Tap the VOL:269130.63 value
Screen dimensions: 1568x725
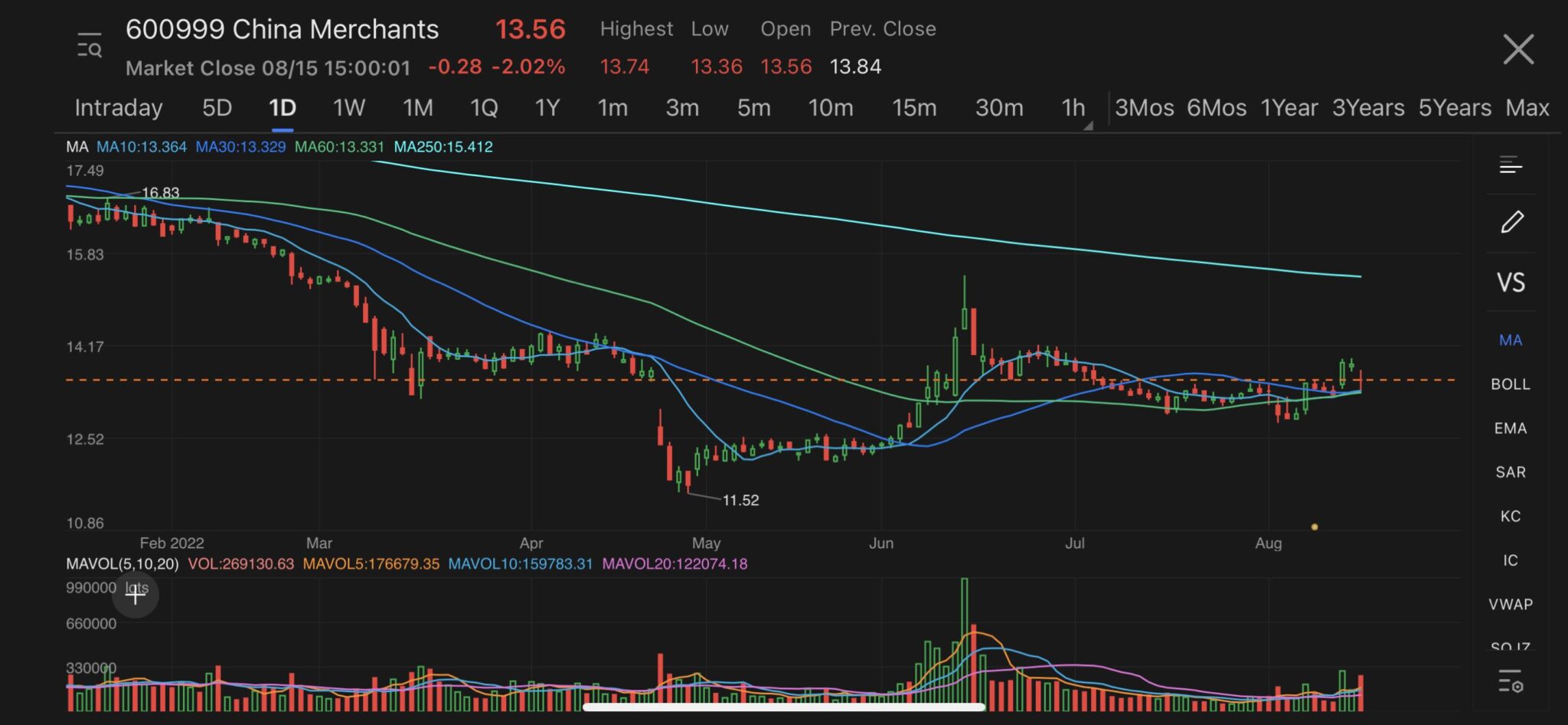coord(241,564)
